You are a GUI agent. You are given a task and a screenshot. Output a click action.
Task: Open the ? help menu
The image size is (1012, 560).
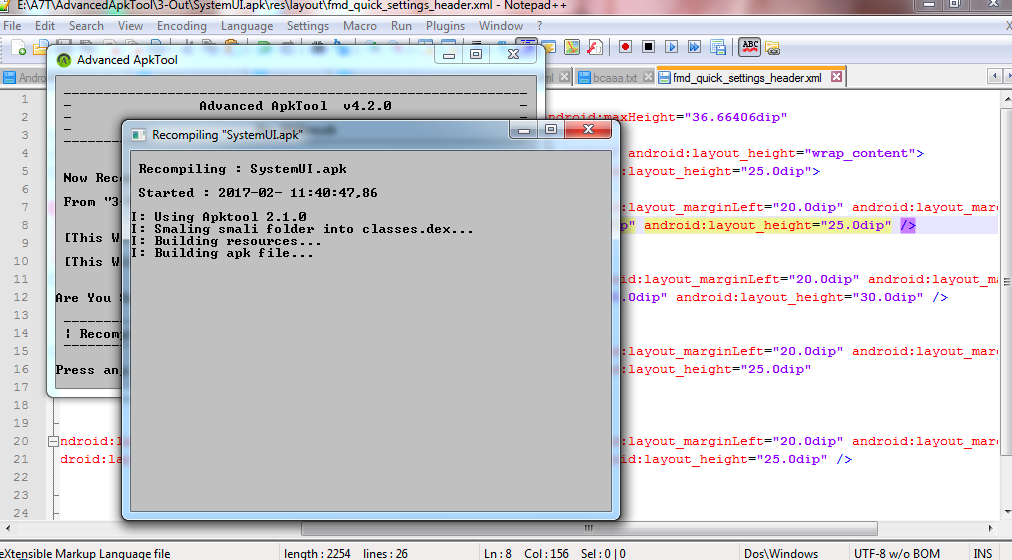point(540,26)
